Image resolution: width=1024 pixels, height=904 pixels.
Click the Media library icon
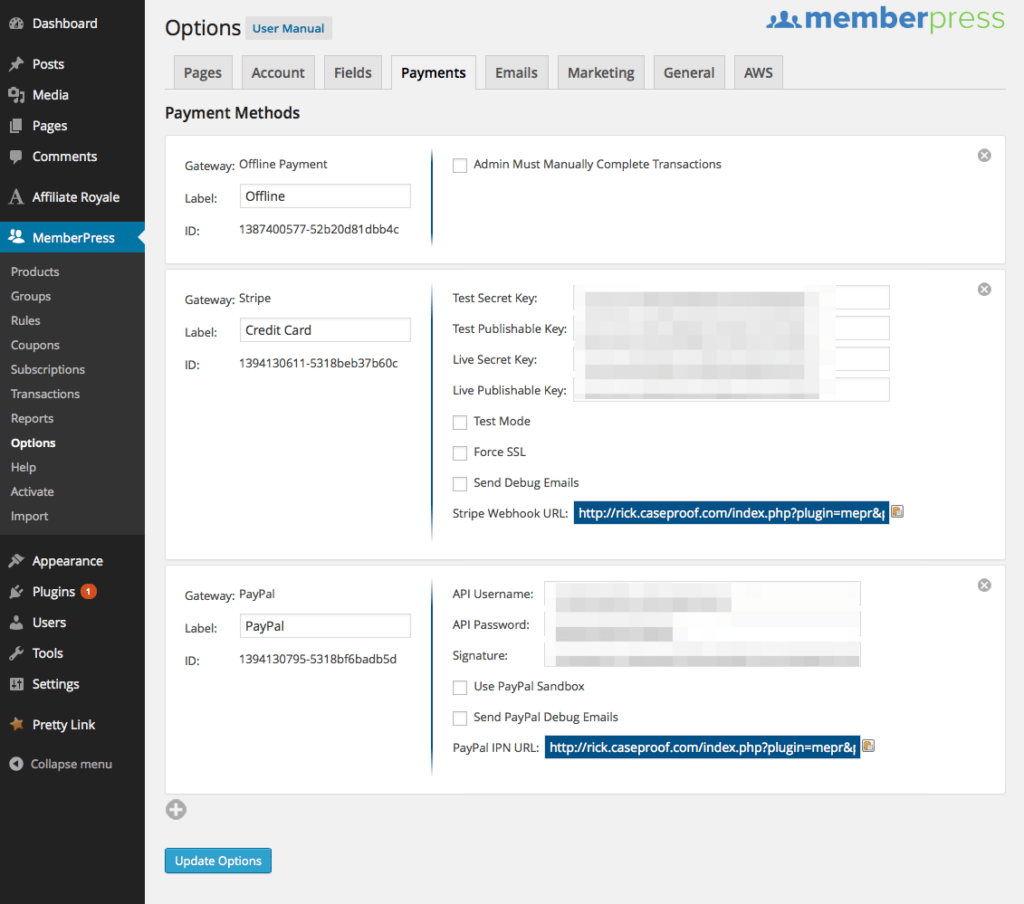click(16, 95)
